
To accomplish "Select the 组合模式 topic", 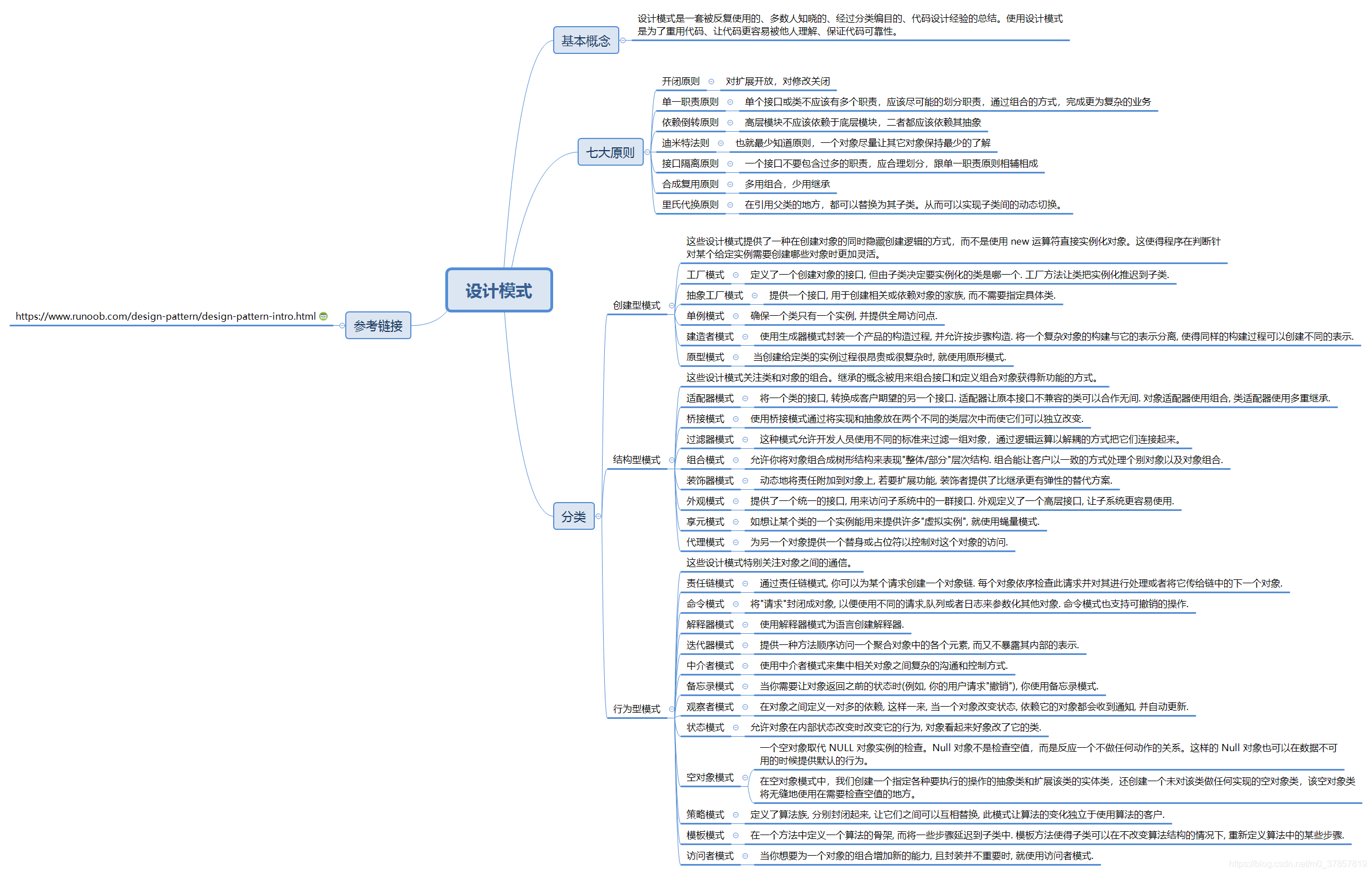I will (x=705, y=460).
